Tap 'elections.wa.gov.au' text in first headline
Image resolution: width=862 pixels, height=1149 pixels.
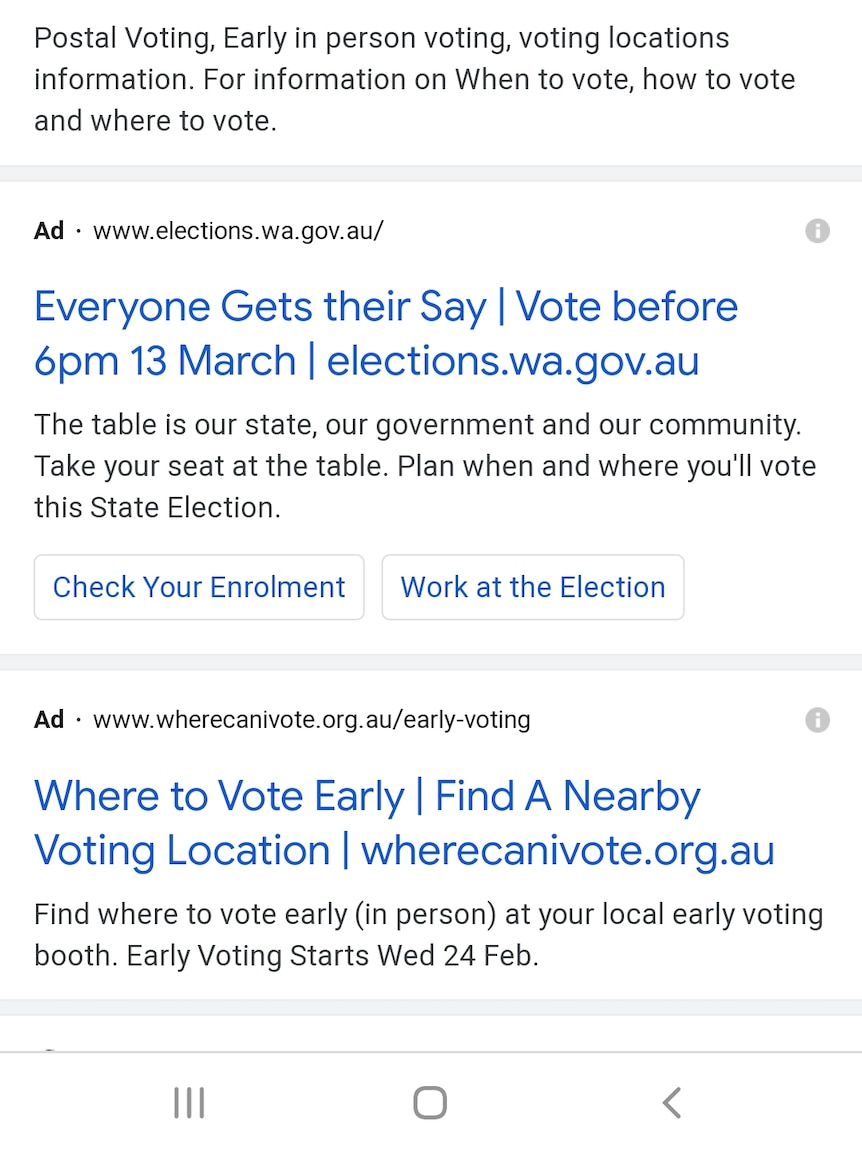[x=513, y=361]
